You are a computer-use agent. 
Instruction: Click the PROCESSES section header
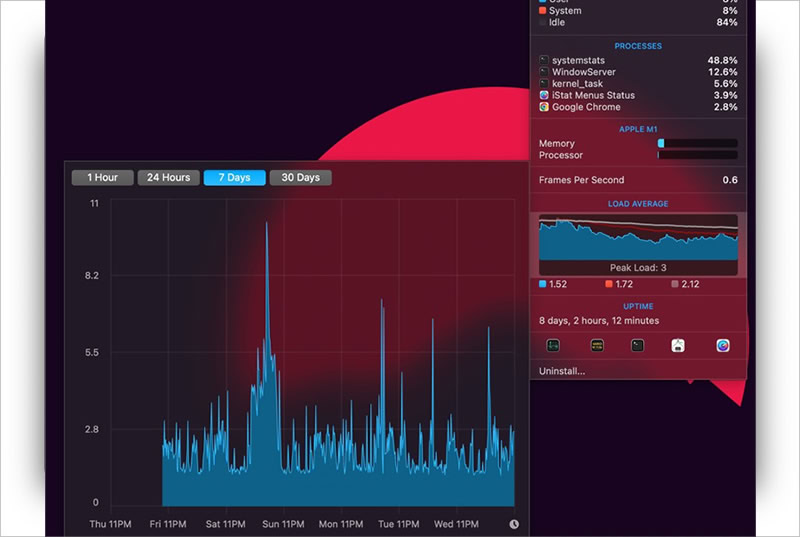click(638, 46)
